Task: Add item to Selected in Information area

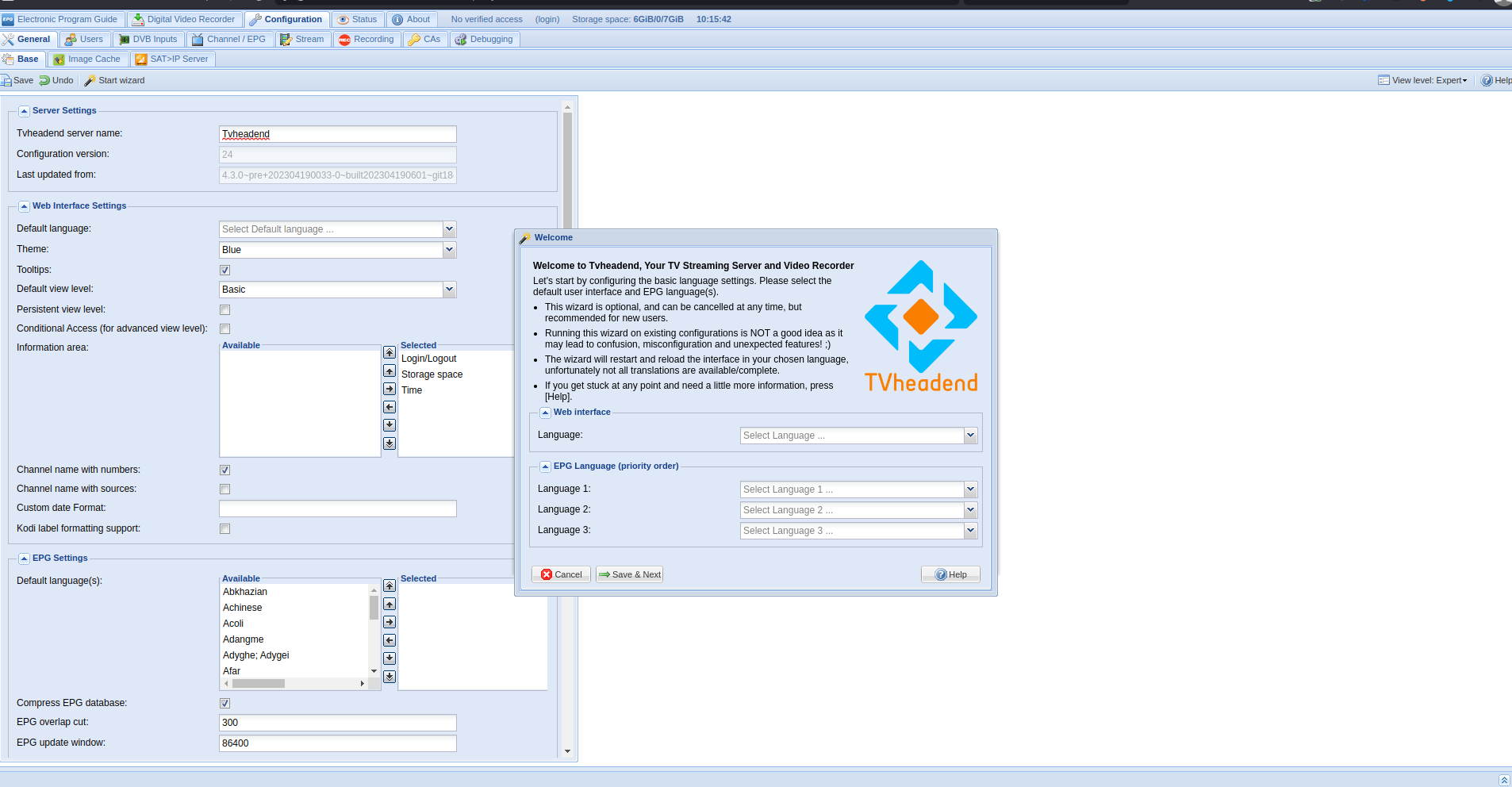Action: click(390, 389)
